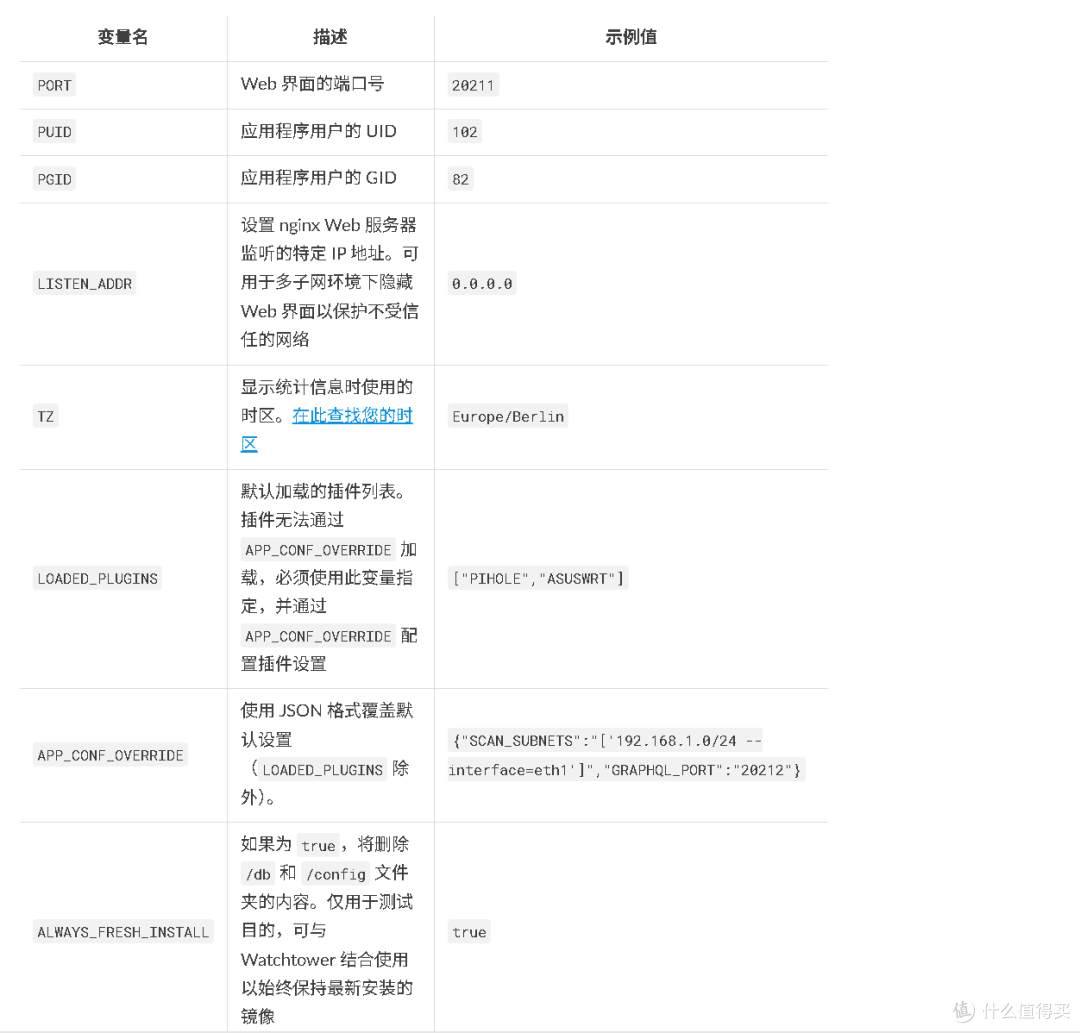Select the ALWAYS_FRESH_INSTALL variable name

(123, 932)
